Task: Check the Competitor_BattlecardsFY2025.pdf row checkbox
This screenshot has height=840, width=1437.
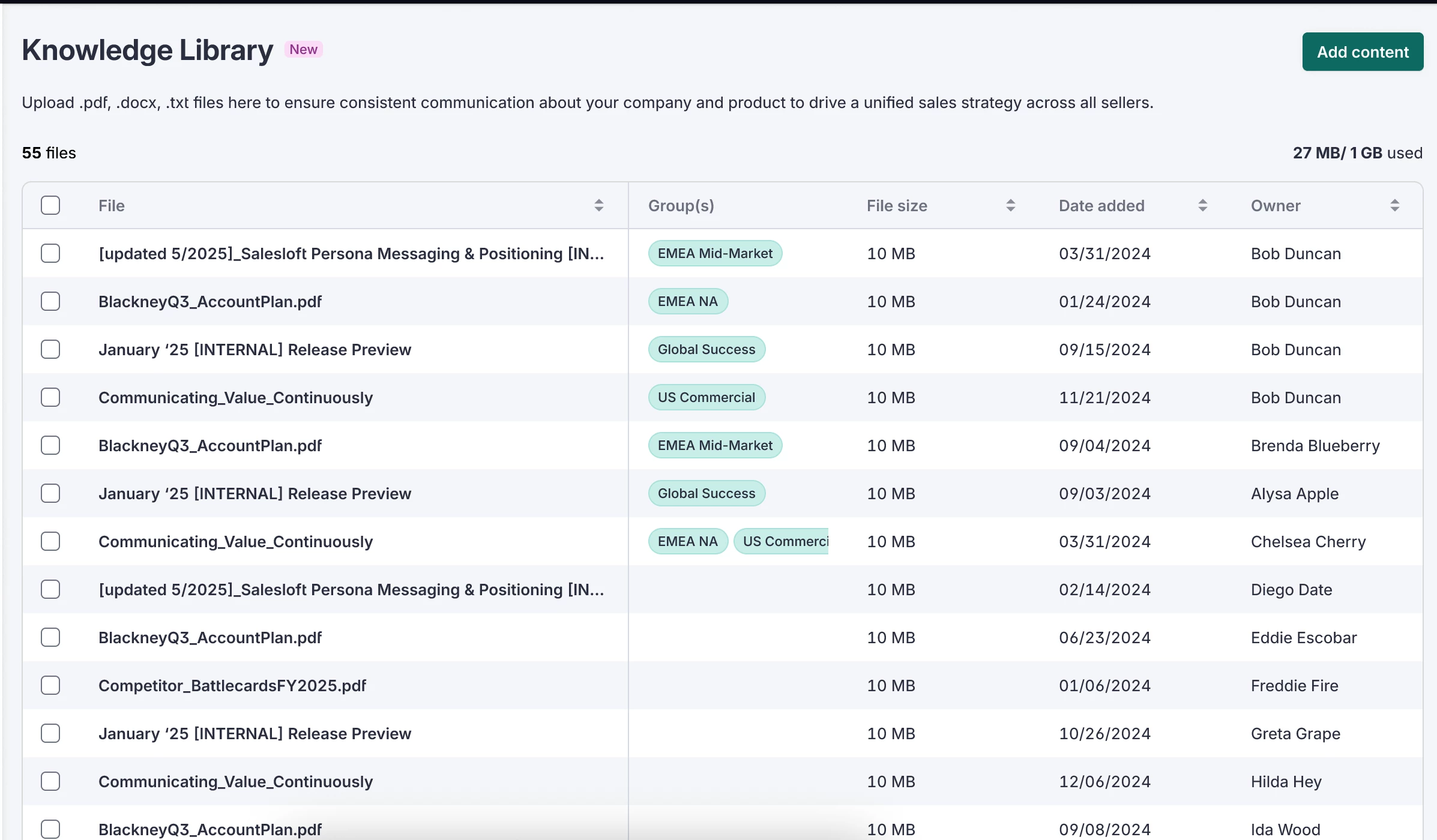Action: (x=50, y=685)
